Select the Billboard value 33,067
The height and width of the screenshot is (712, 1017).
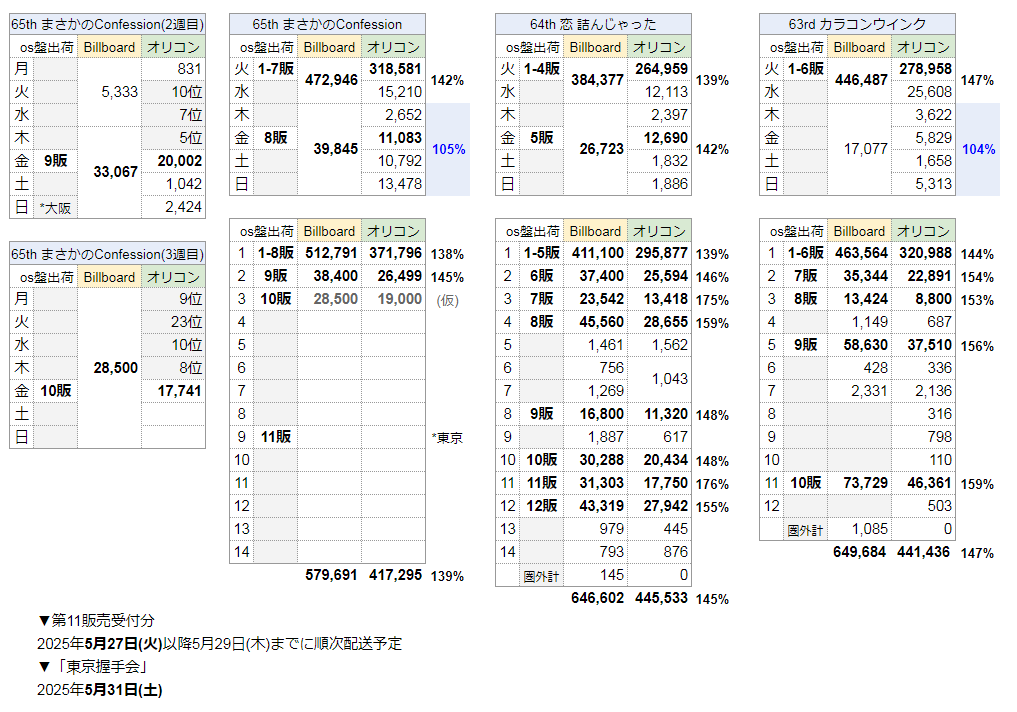pos(115,172)
